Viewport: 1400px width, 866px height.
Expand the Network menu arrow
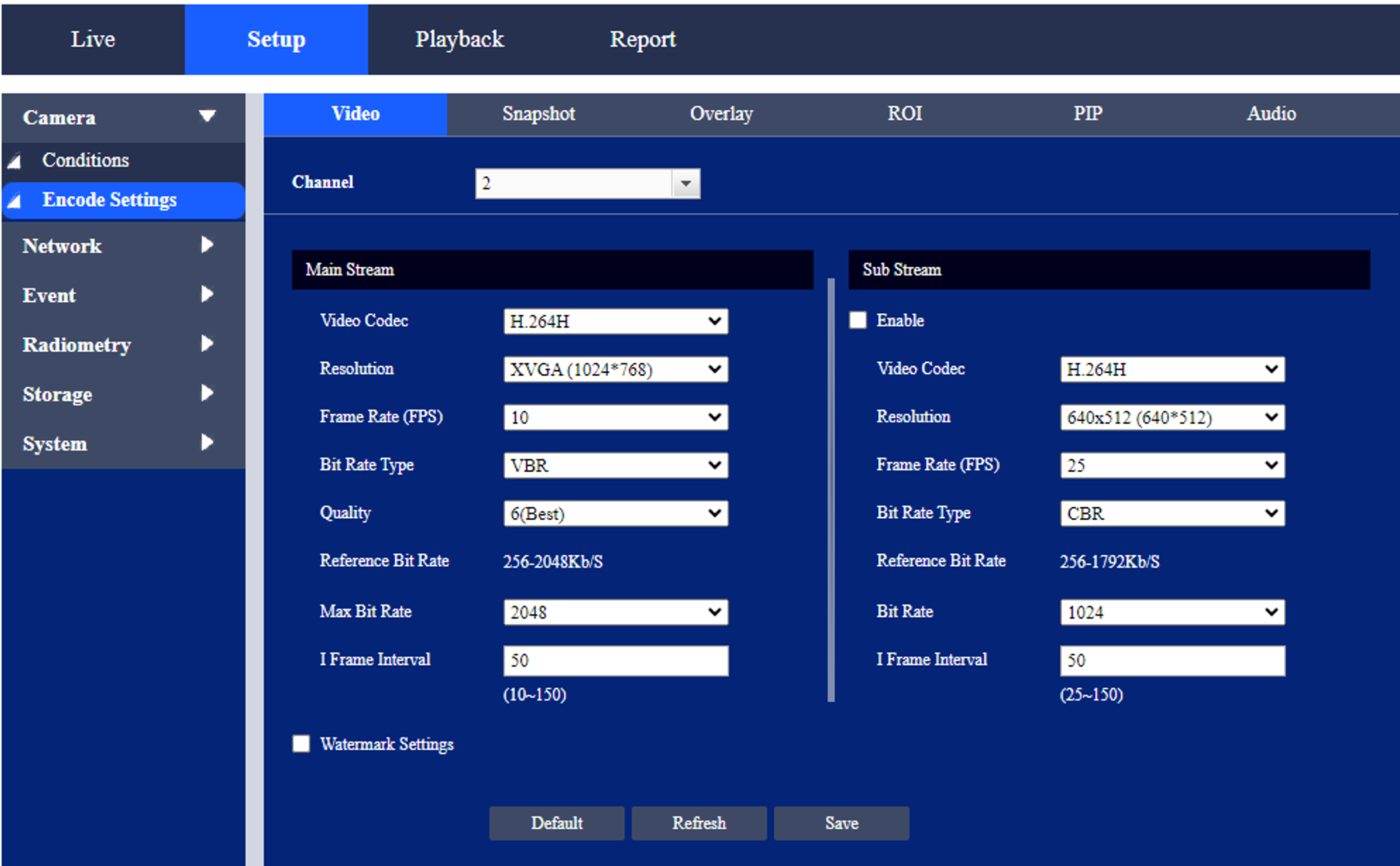(207, 245)
